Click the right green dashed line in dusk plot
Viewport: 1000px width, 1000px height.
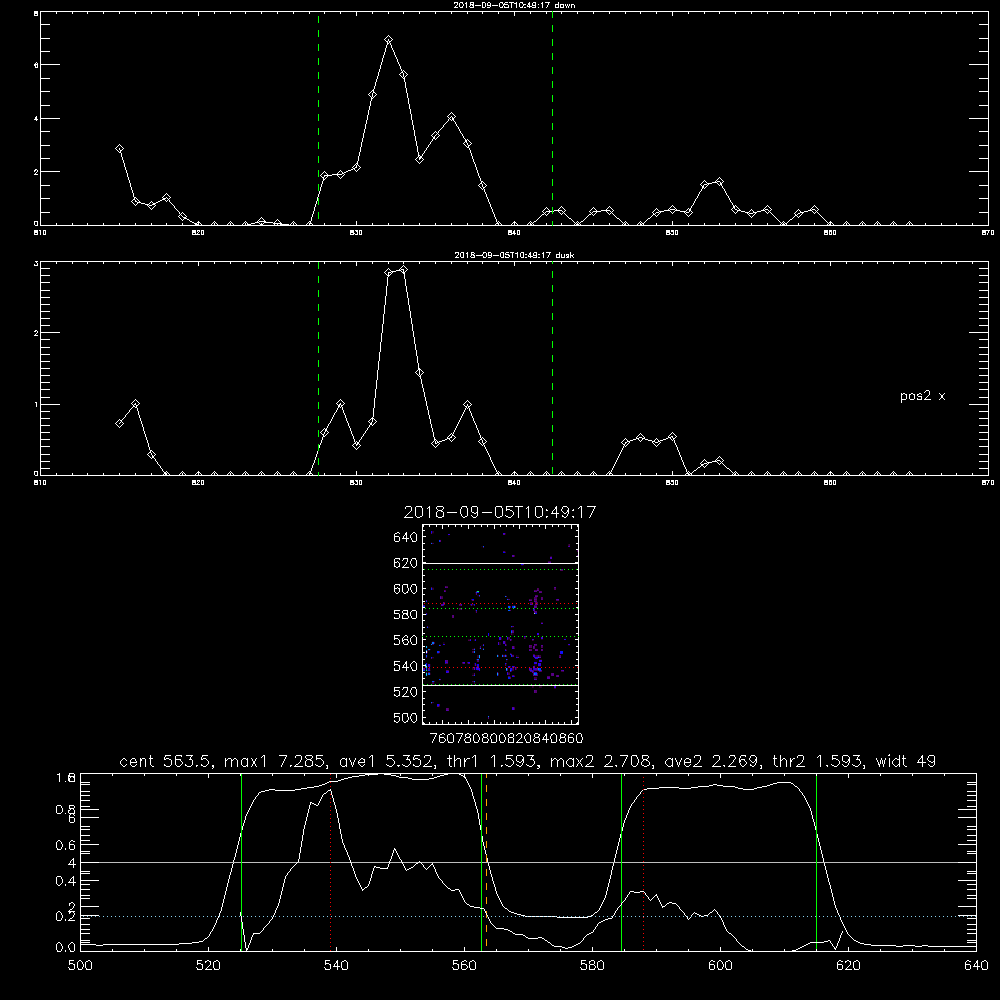[552, 368]
